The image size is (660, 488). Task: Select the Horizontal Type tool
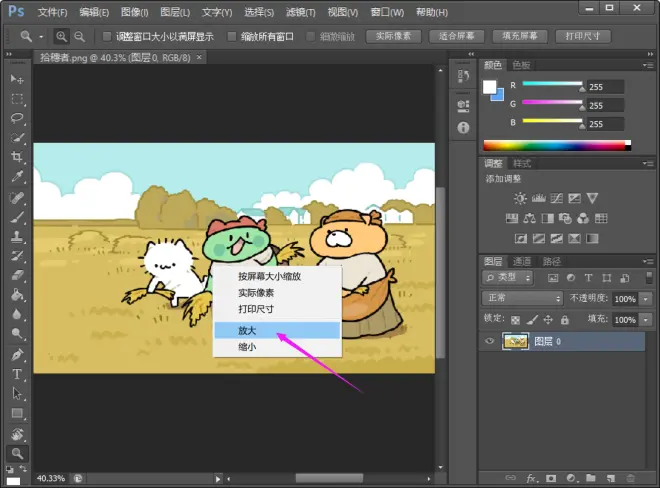(17, 374)
